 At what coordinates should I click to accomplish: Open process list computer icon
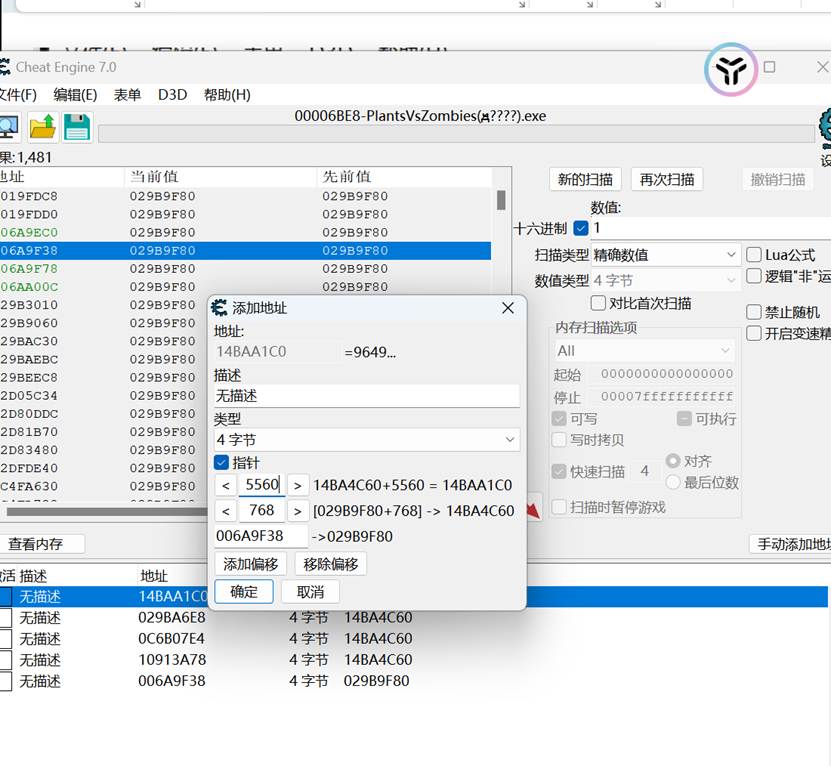pyautogui.click(x=8, y=127)
